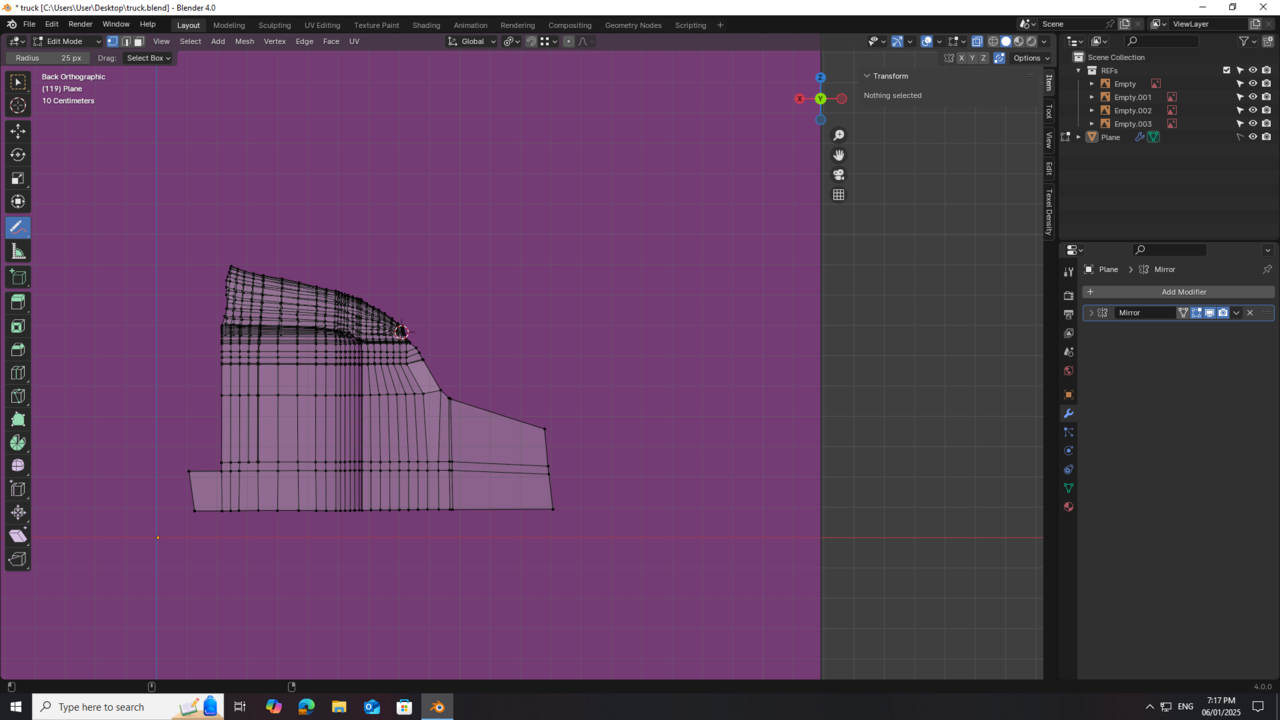Screen dimensions: 1280x720
Task: Select the Shrink/Fatten tool
Action: click(18, 512)
